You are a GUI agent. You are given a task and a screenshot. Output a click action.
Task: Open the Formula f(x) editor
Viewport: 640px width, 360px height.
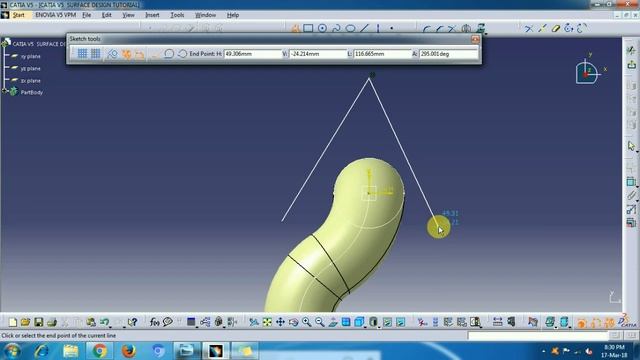(154, 322)
